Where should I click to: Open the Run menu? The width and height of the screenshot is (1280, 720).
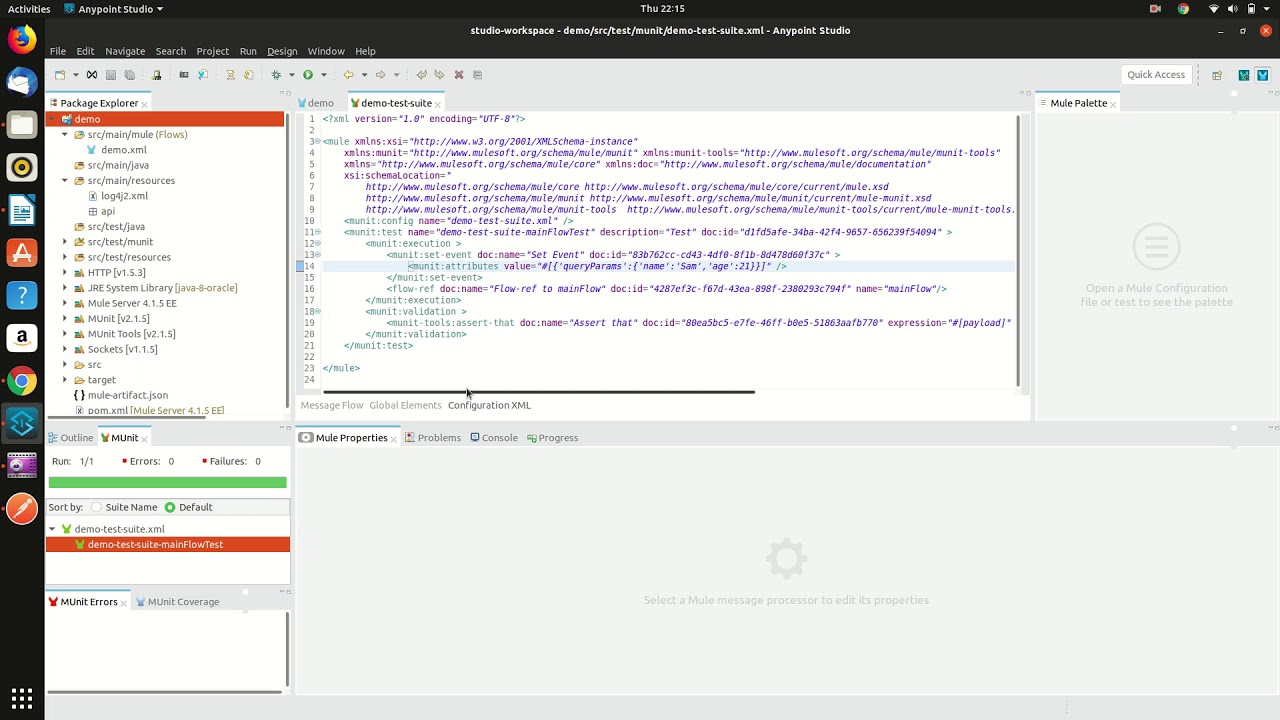(x=248, y=51)
